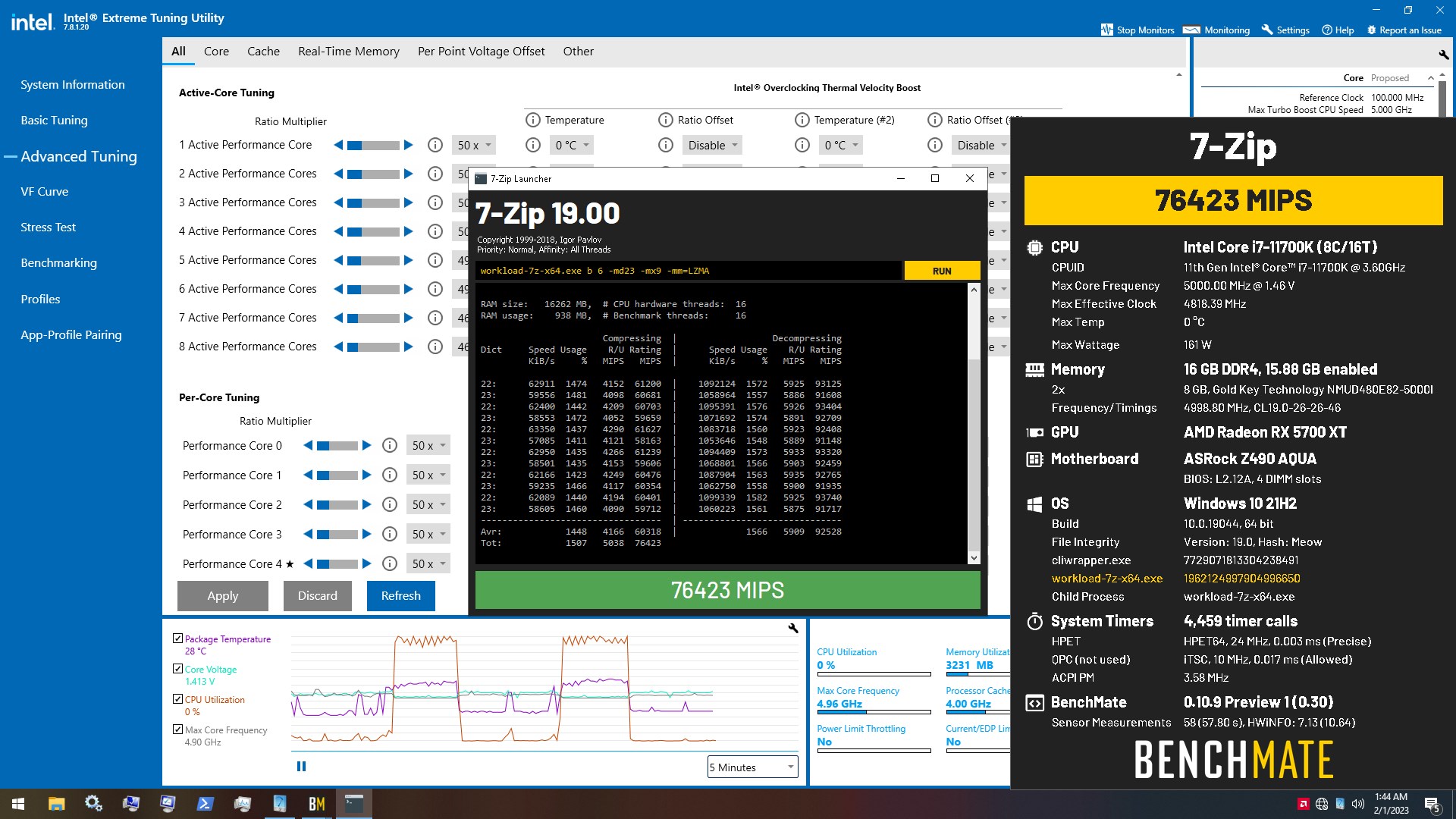The image size is (1456, 819).
Task: Expand Performance Core 3 50 x dropdown
Action: (x=428, y=535)
